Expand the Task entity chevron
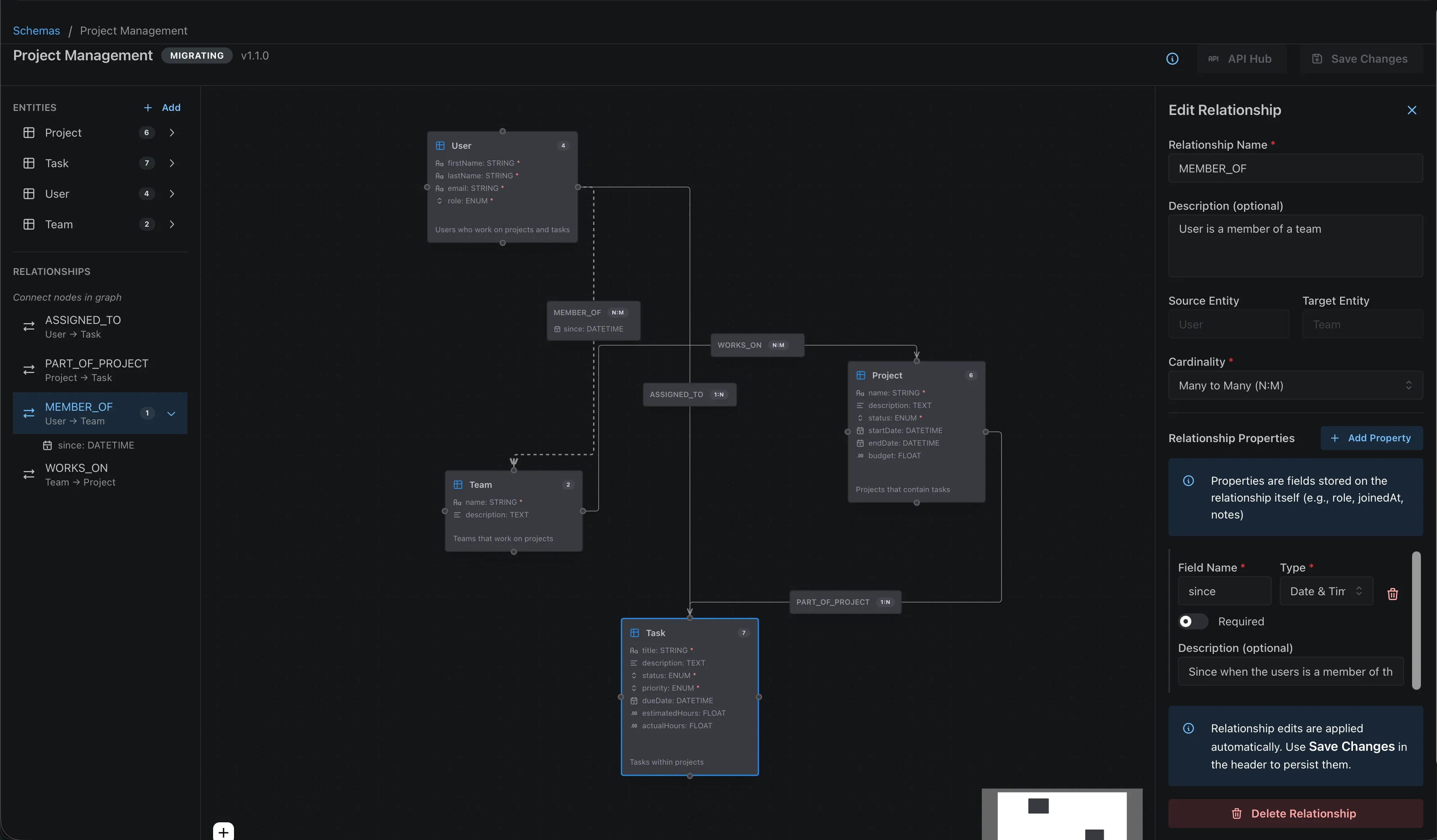This screenshot has width=1437, height=840. click(172, 163)
